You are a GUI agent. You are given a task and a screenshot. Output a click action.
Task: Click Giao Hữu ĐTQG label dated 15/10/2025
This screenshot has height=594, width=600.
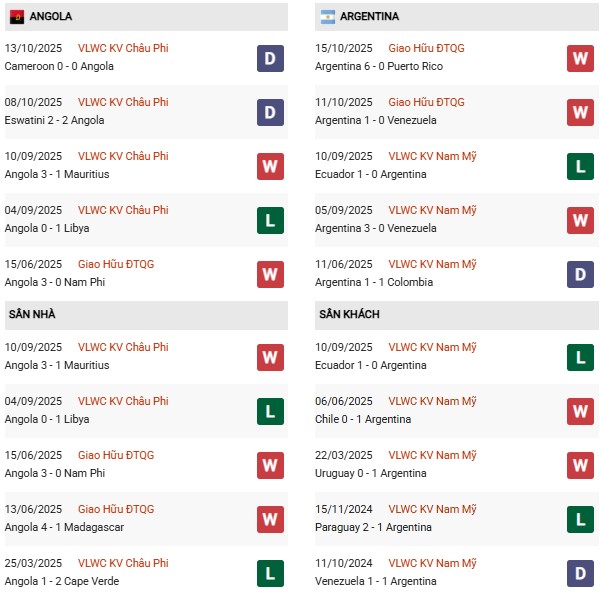[426, 48]
